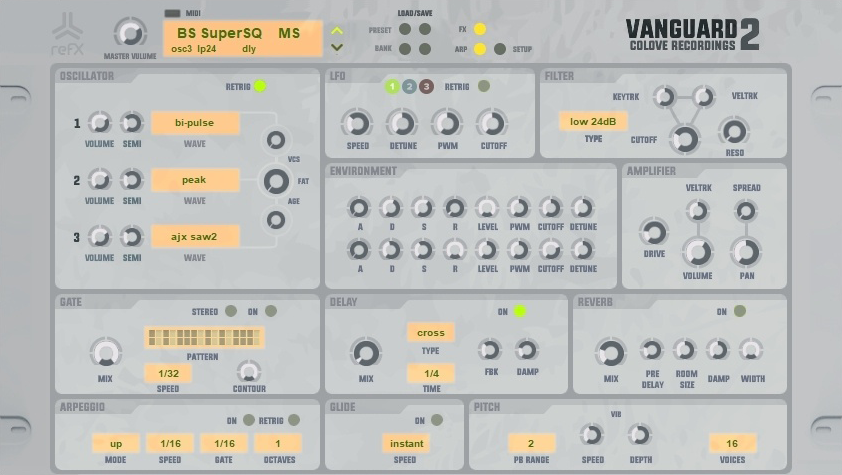Click the preset up arrow
The image size is (842, 475).
337,31
